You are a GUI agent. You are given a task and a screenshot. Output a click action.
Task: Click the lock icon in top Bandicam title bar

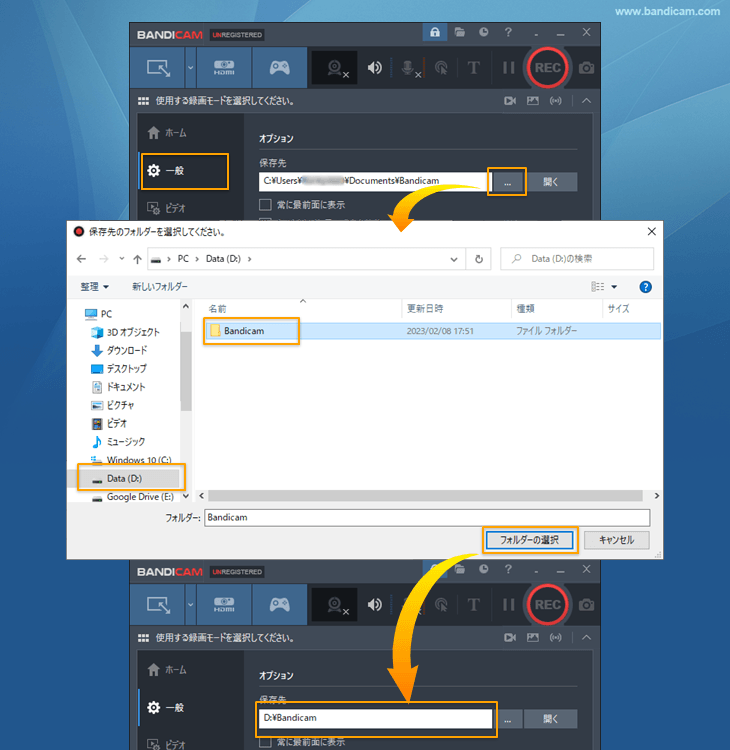click(x=434, y=33)
